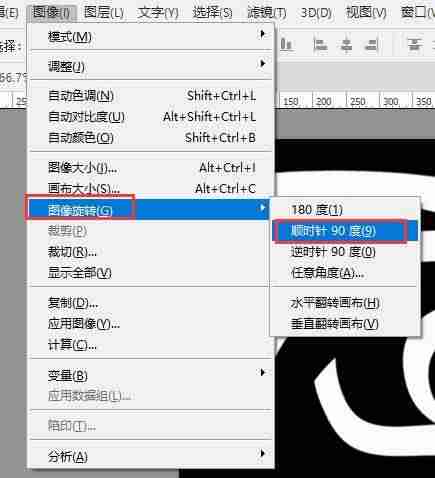Choose 自动对比度(U) menu entry

[151, 117]
